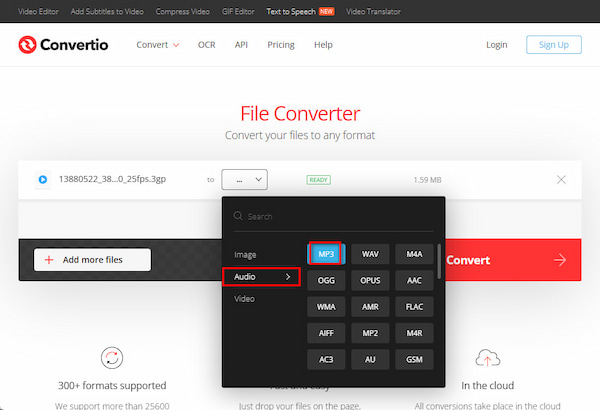This screenshot has width=600, height=410.
Task: Click the '300+ formats supported' text
Action: pyautogui.click(x=112, y=385)
